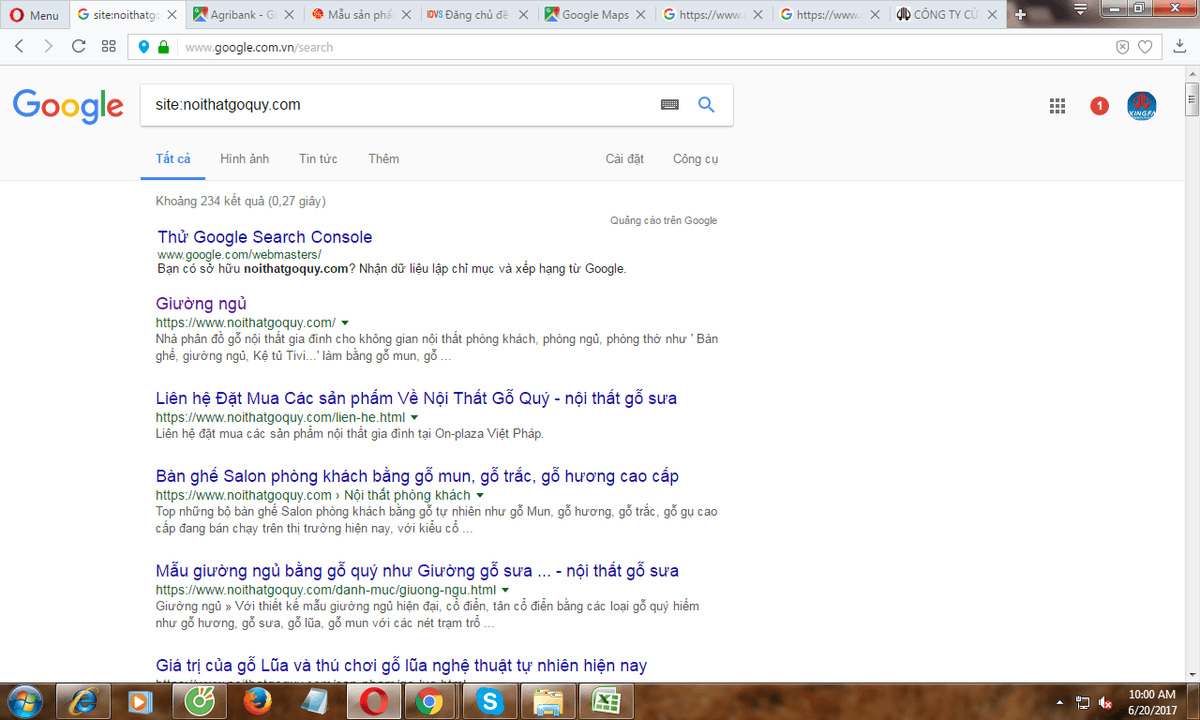Open file explorer folder taskbar icon
The image size is (1200, 720).
[547, 702]
